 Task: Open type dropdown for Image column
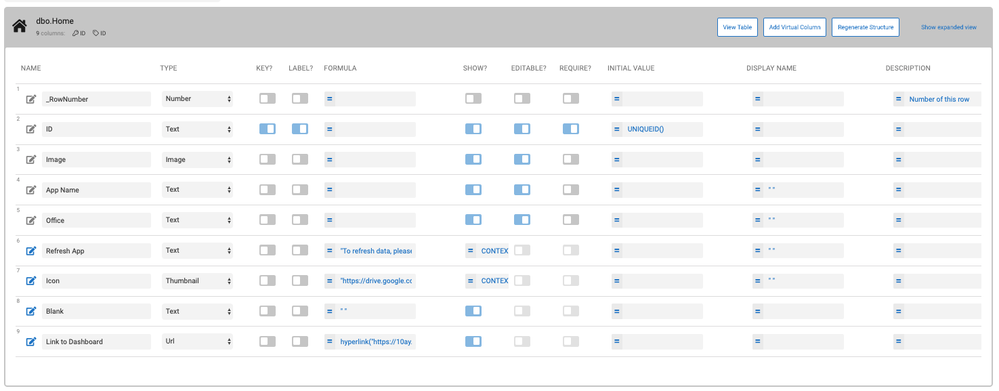point(198,160)
